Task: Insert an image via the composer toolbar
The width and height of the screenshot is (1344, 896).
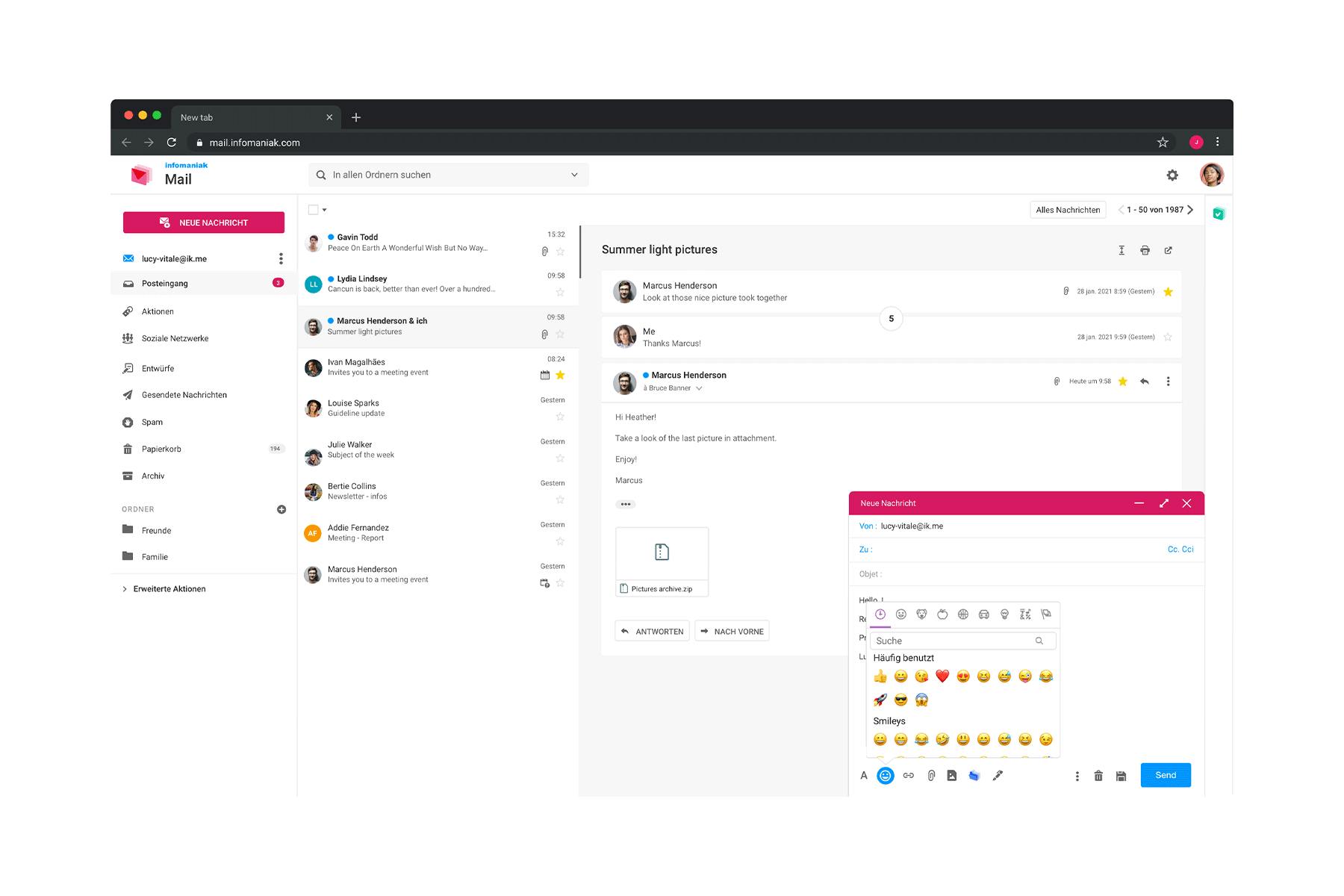Action: coord(952,776)
